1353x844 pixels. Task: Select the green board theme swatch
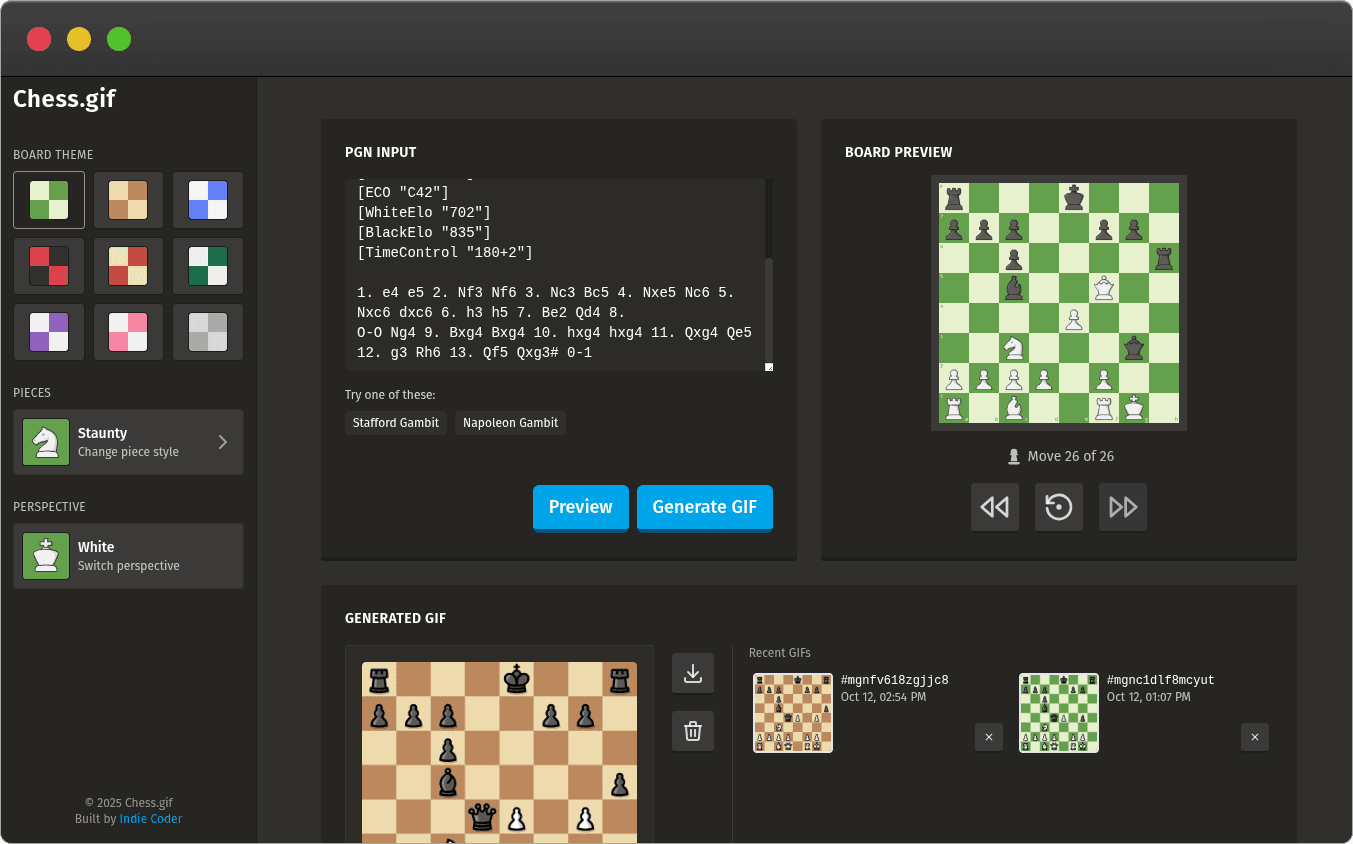coord(48,200)
